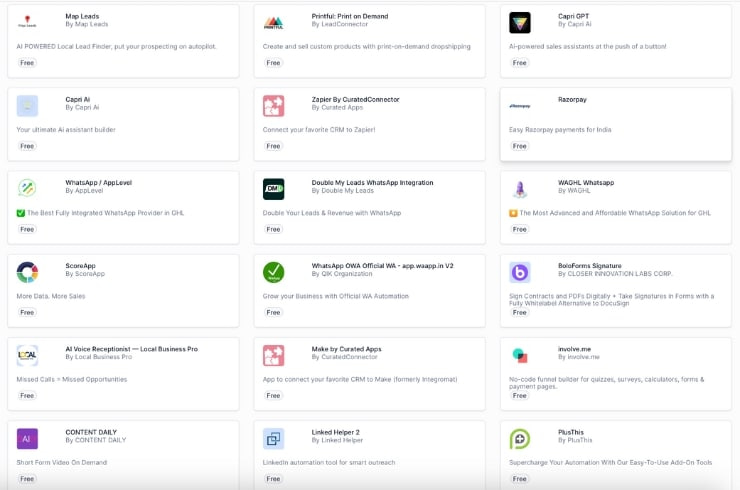Click 'By Linked Helper' author text
This screenshot has height=490, width=740.
point(337,439)
